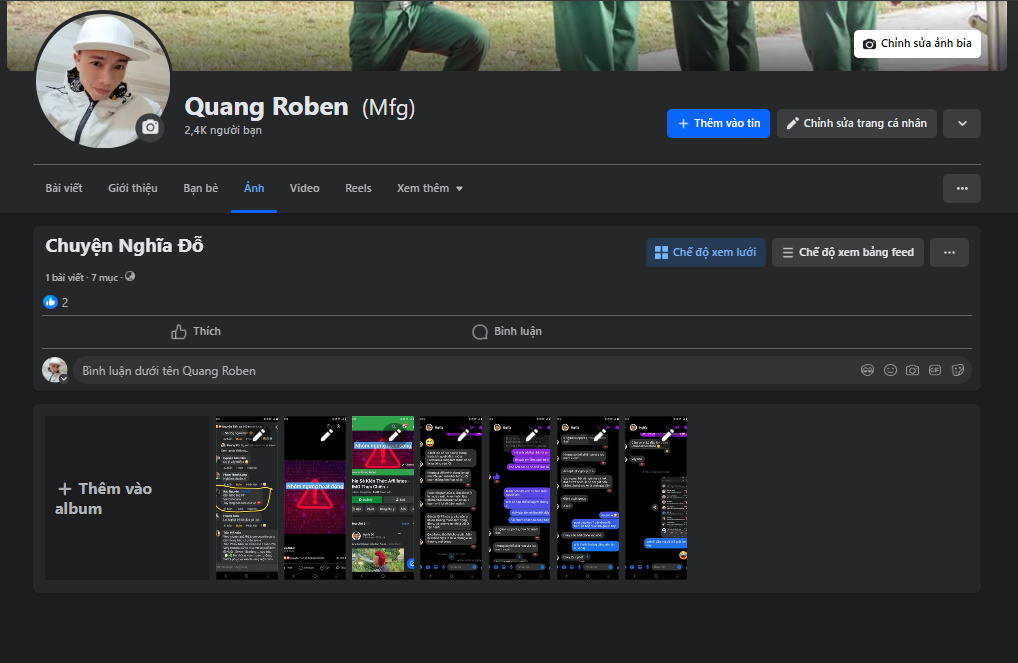Screen dimensions: 1018x663
Task: Expand the Xem thêm dropdown tab
Action: click(429, 188)
